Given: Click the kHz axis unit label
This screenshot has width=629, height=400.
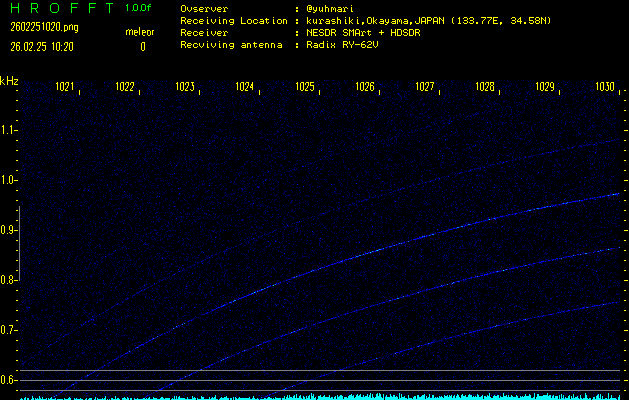Looking at the screenshot, I should point(9,81).
